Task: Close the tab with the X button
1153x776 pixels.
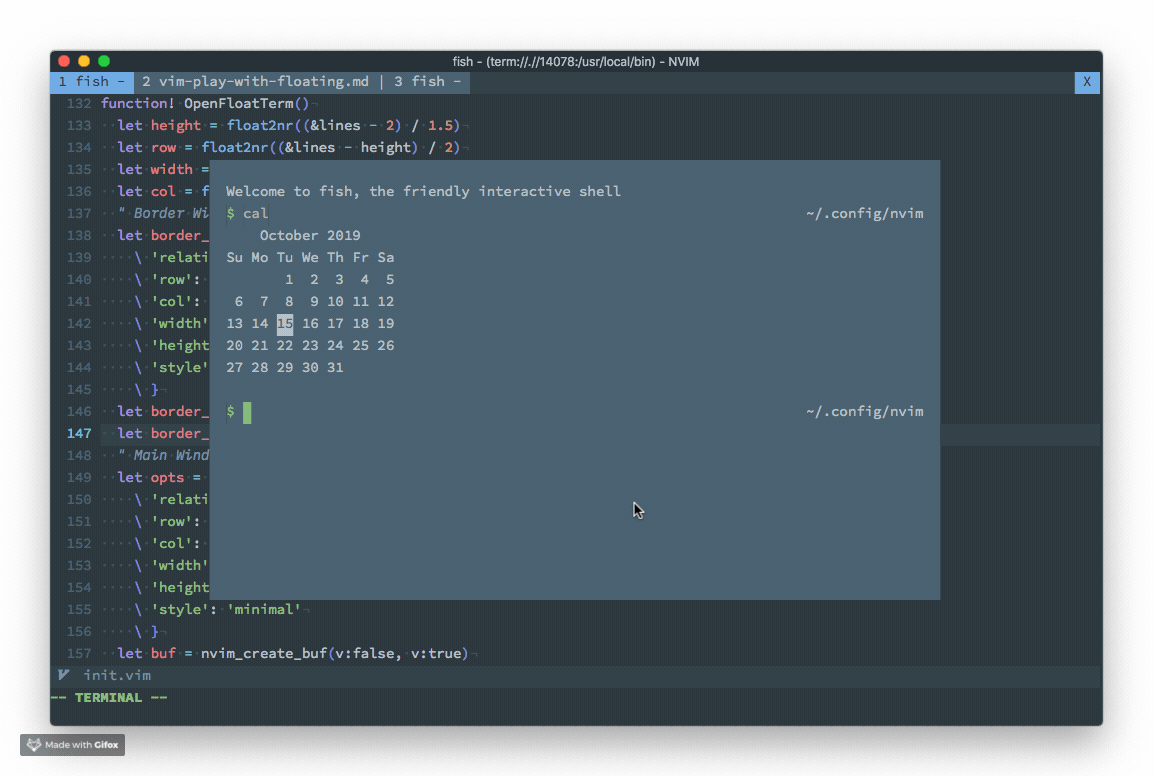Action: point(1087,82)
